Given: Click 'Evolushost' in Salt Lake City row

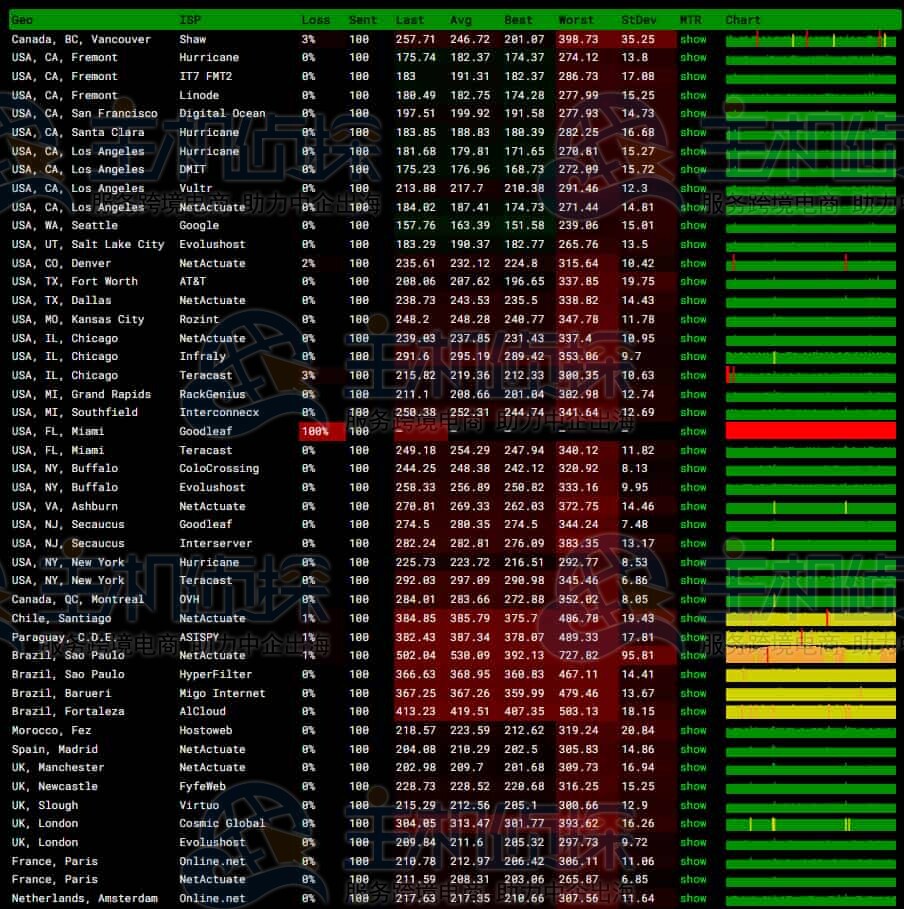Looking at the screenshot, I should tap(212, 245).
